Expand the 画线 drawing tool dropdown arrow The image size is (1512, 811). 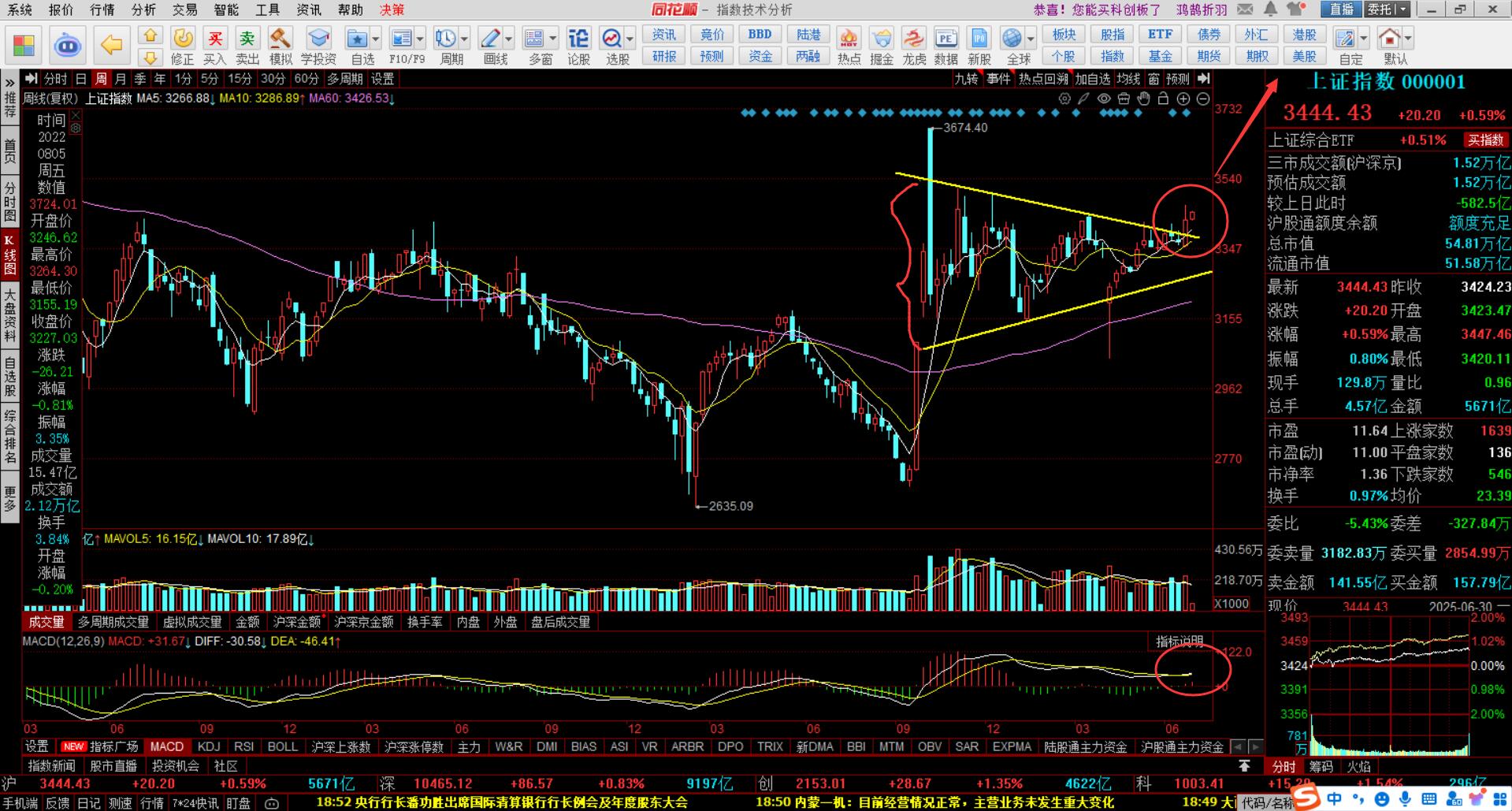(x=509, y=39)
